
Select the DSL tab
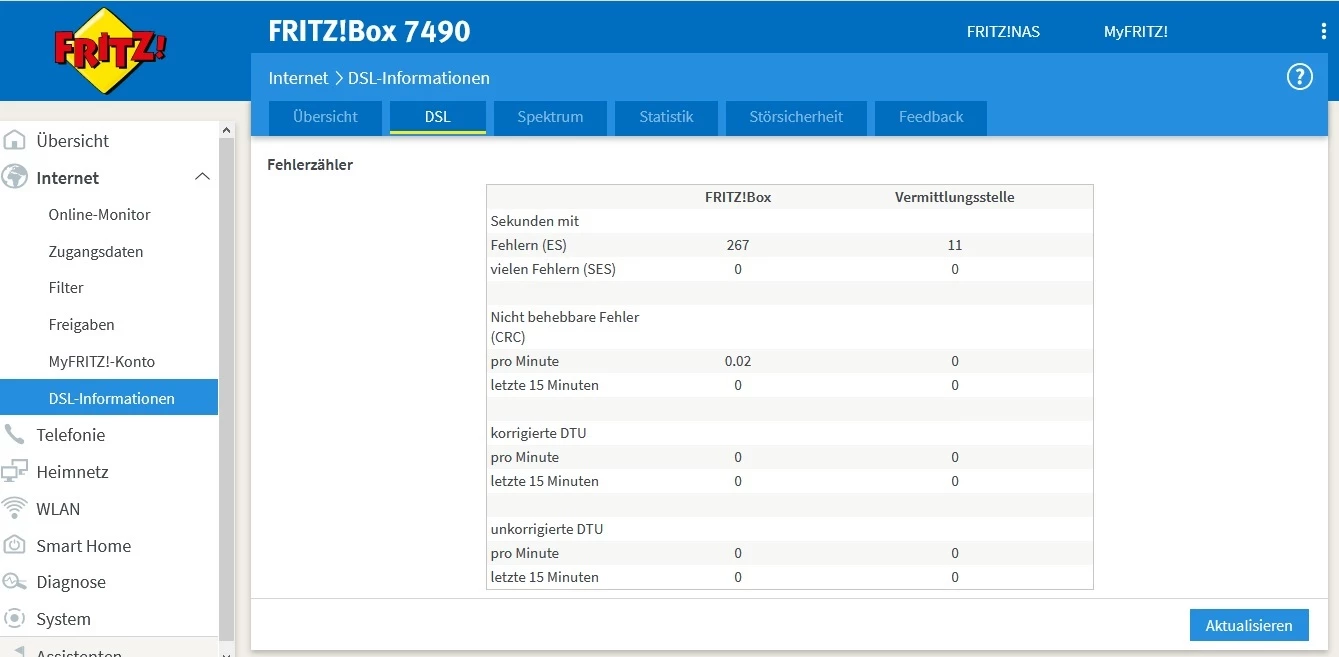pos(438,117)
